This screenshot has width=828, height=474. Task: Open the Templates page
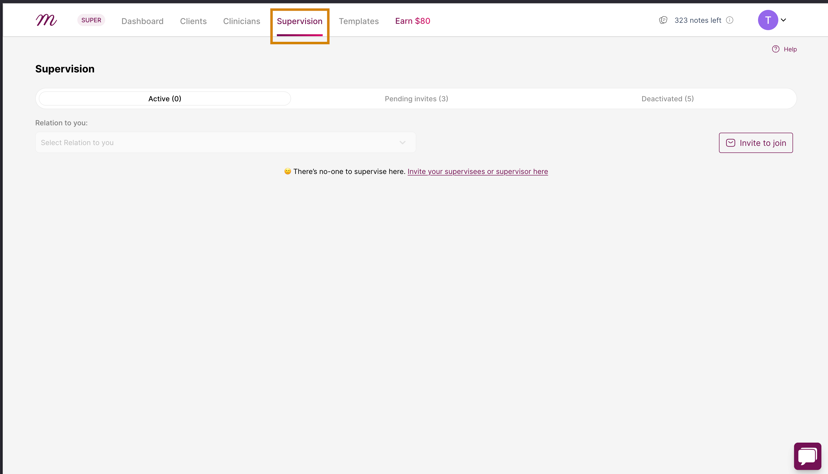[x=359, y=21]
